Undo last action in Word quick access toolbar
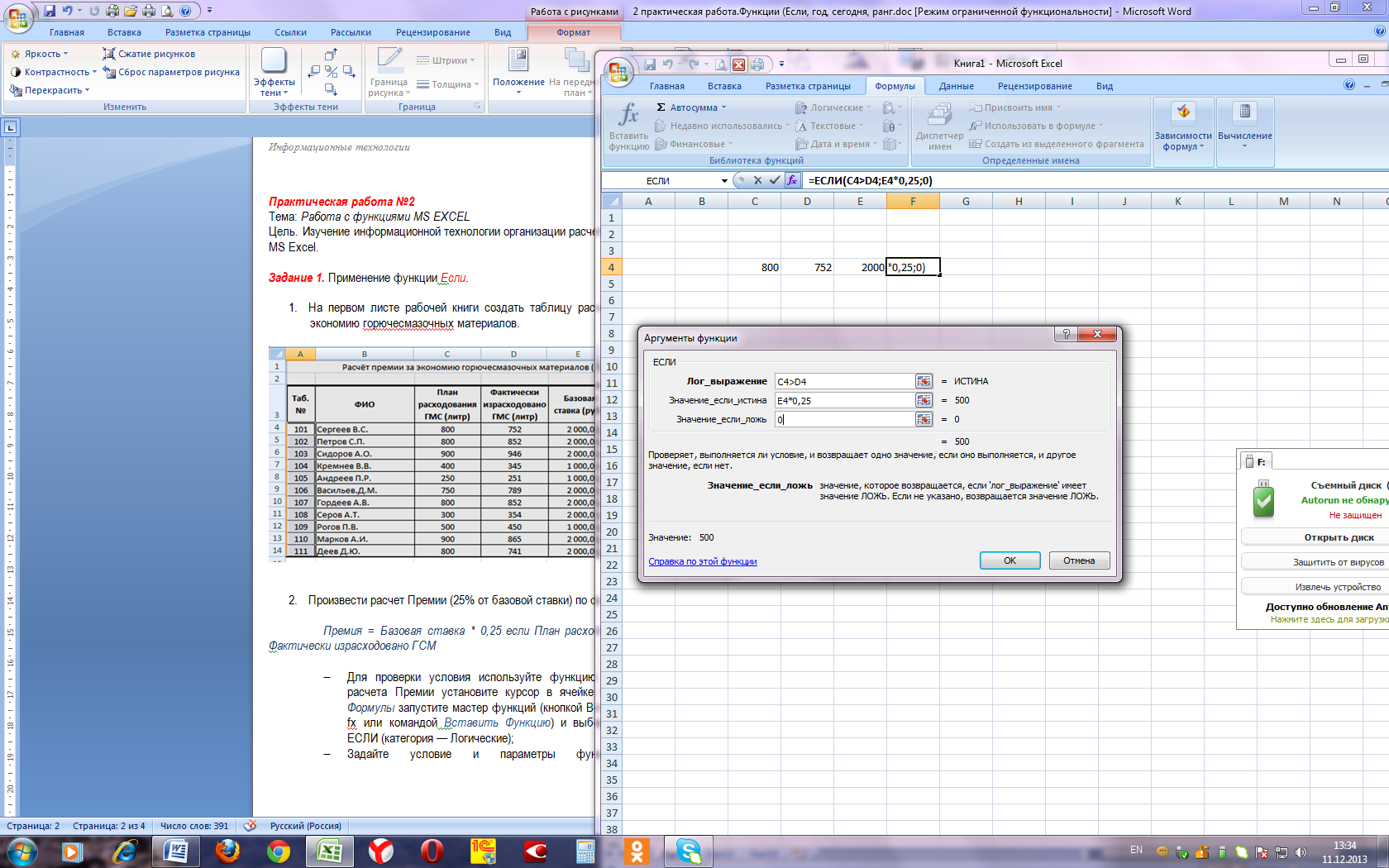Viewport: 1389px width, 868px height. point(68,11)
